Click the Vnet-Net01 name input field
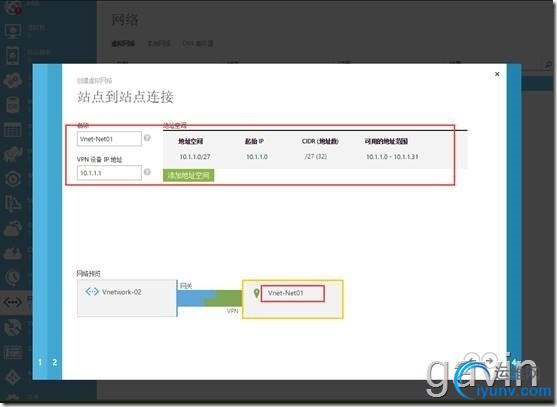Viewport: 557px width, 407px height. pyautogui.click(x=109, y=139)
